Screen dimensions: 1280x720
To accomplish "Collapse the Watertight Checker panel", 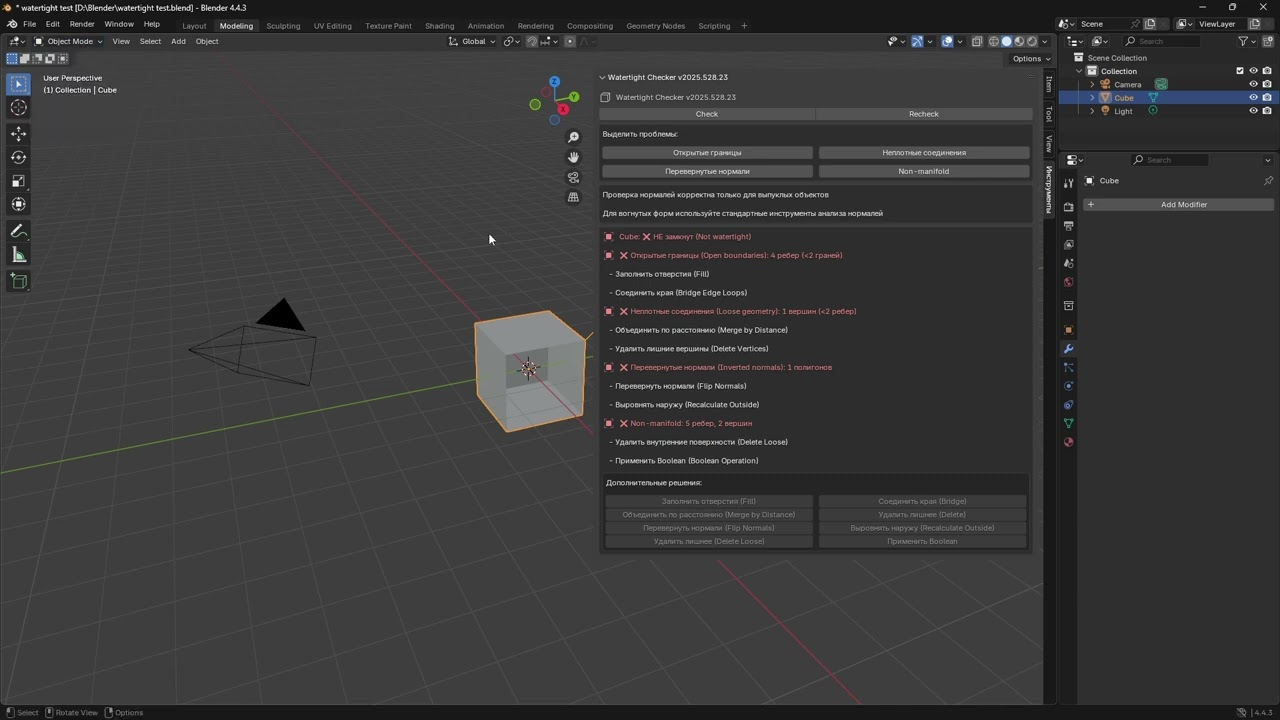I will [x=603, y=77].
